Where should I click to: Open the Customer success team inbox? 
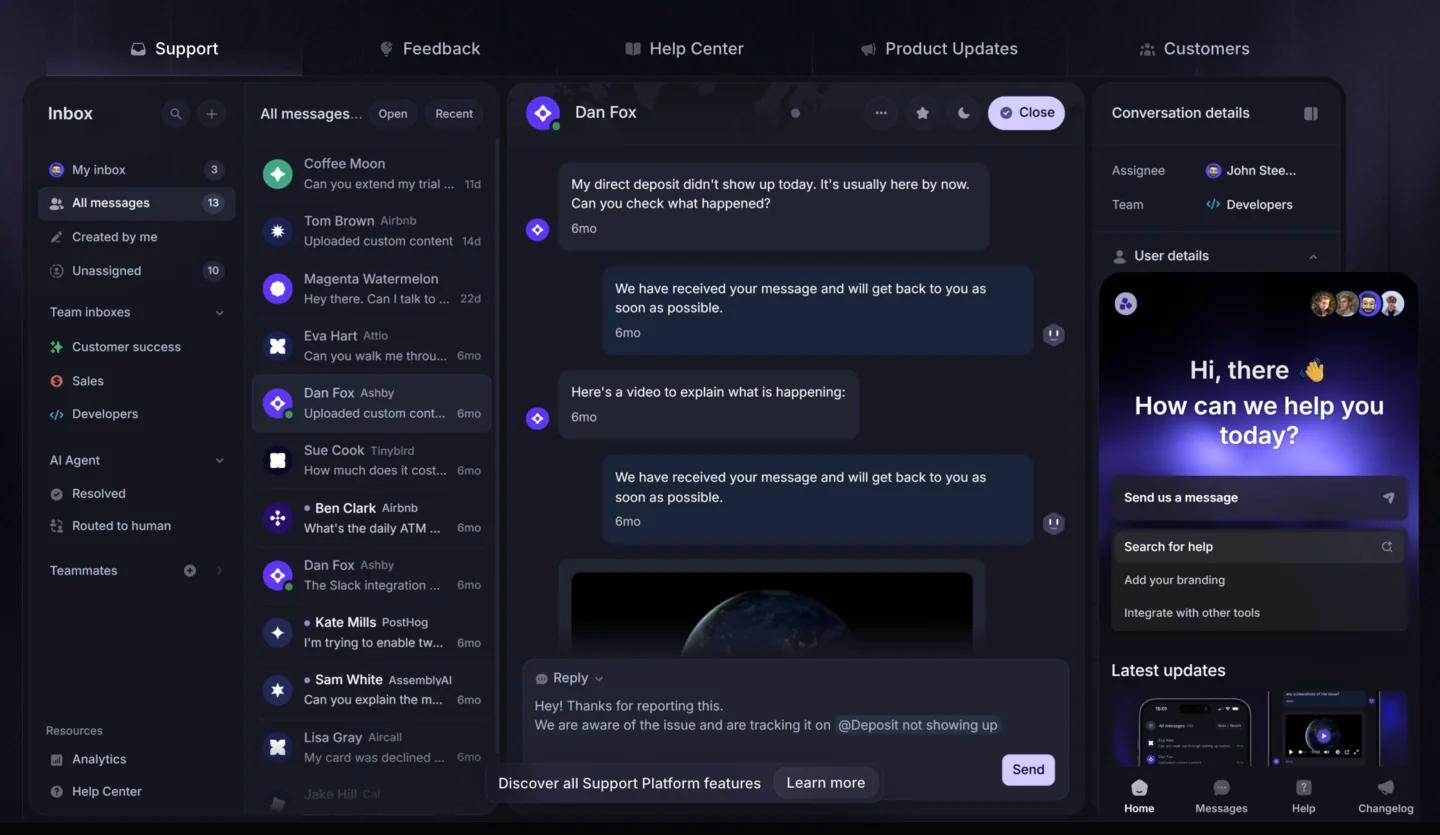[x=137, y=347]
